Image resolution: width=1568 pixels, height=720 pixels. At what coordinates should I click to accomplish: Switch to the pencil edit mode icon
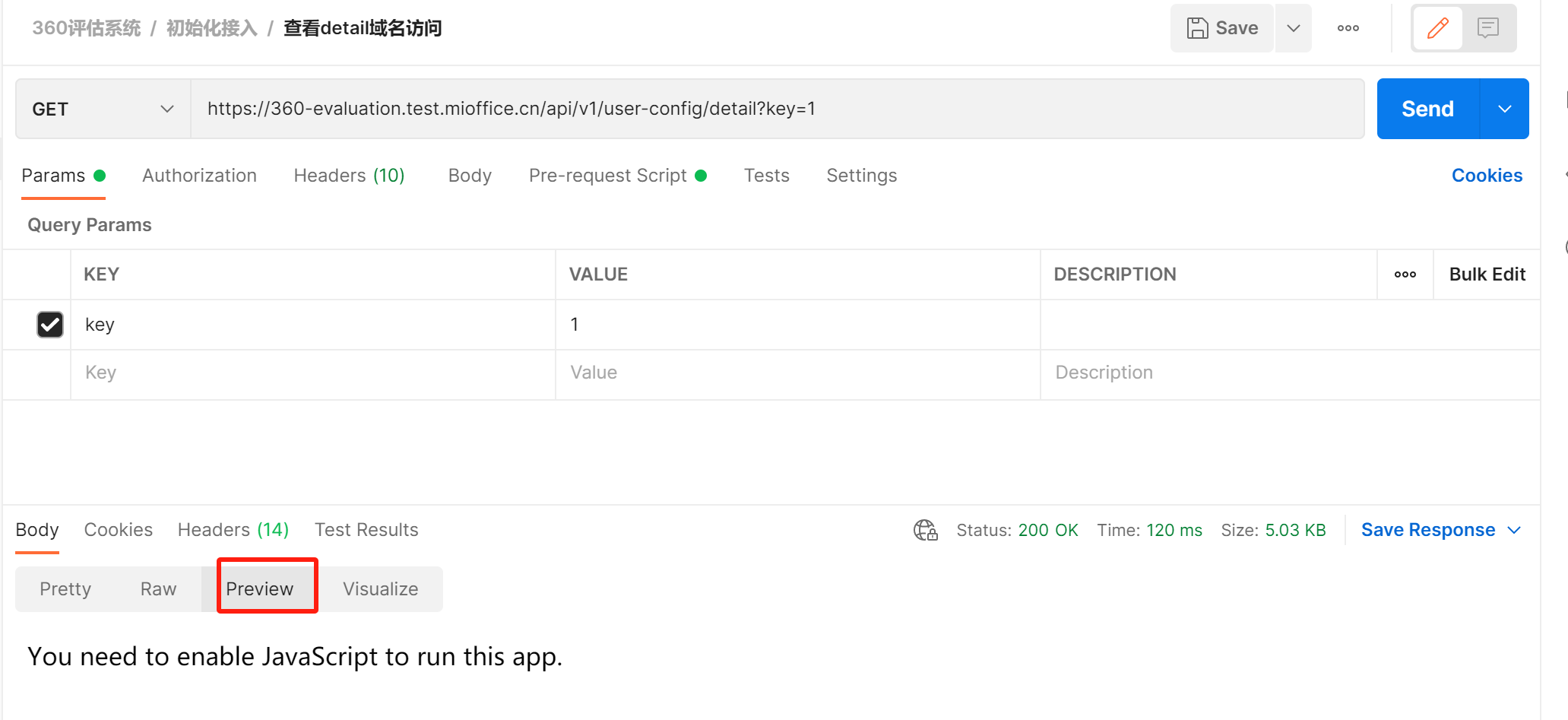1437,28
